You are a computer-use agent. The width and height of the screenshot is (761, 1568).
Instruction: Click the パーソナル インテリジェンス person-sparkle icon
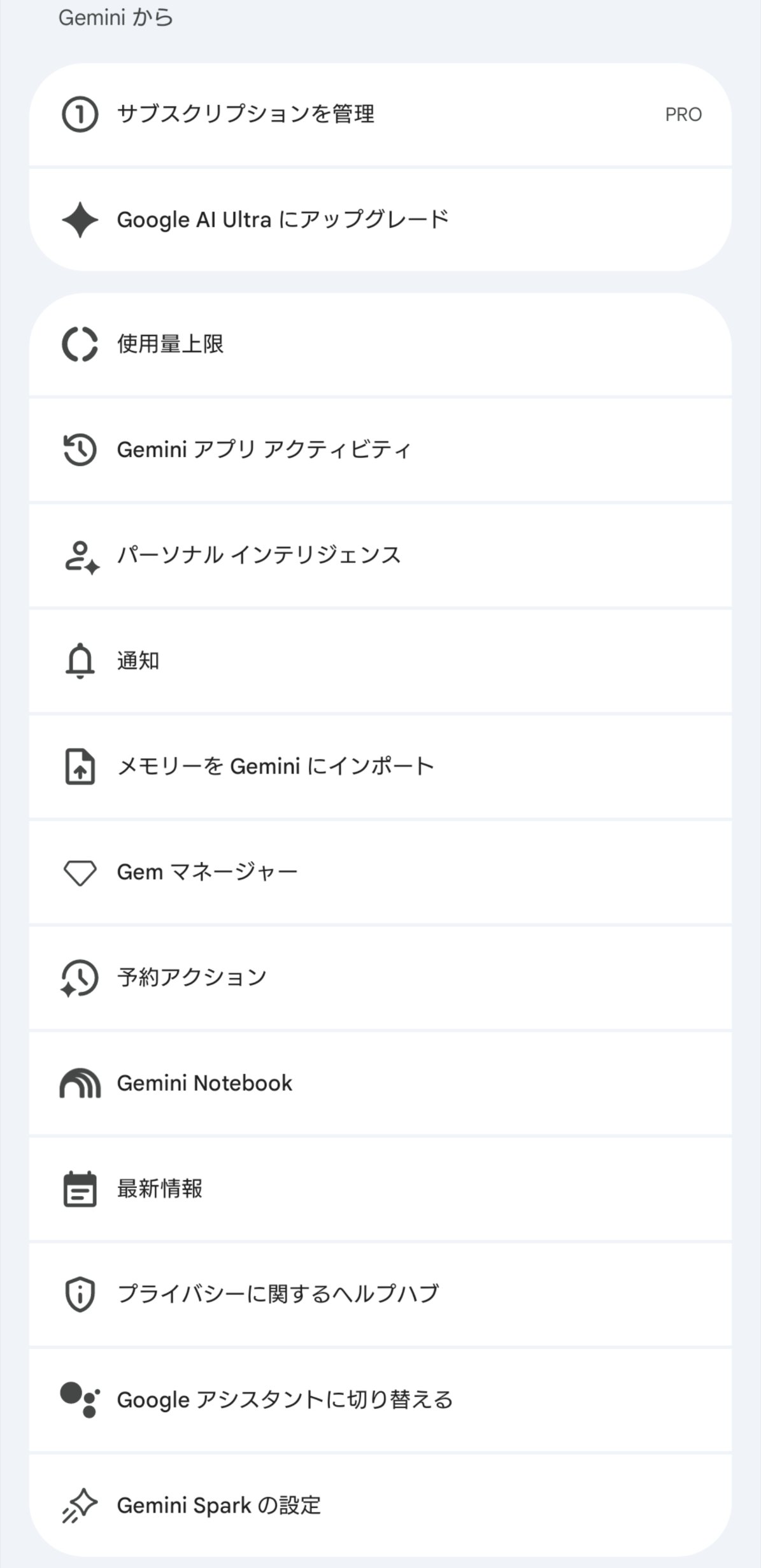click(x=82, y=557)
